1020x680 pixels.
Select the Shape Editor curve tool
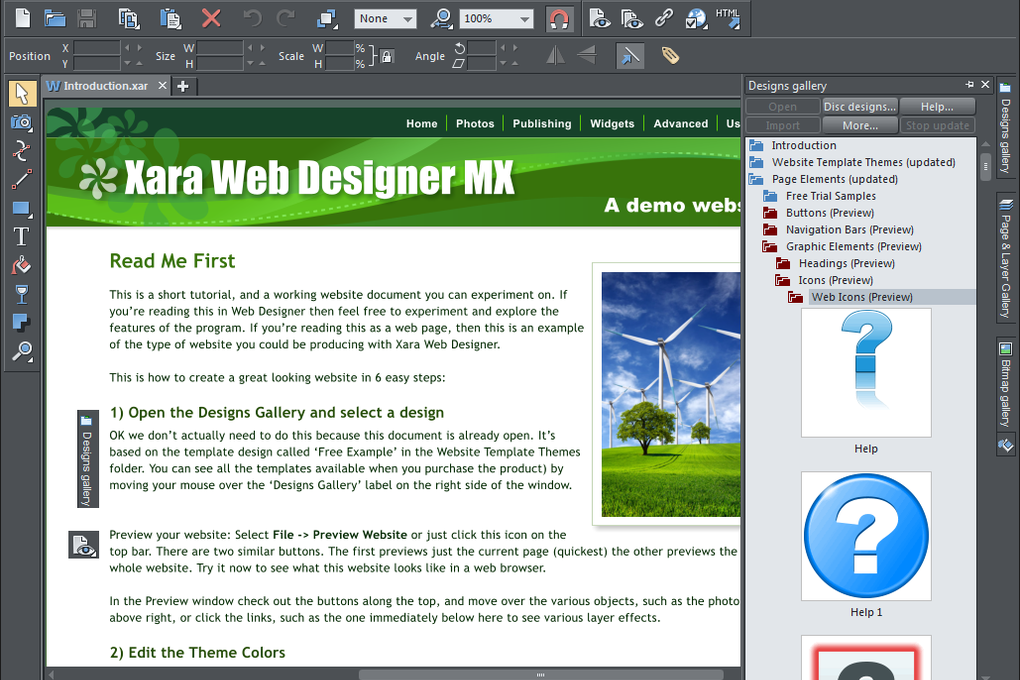coord(21,151)
